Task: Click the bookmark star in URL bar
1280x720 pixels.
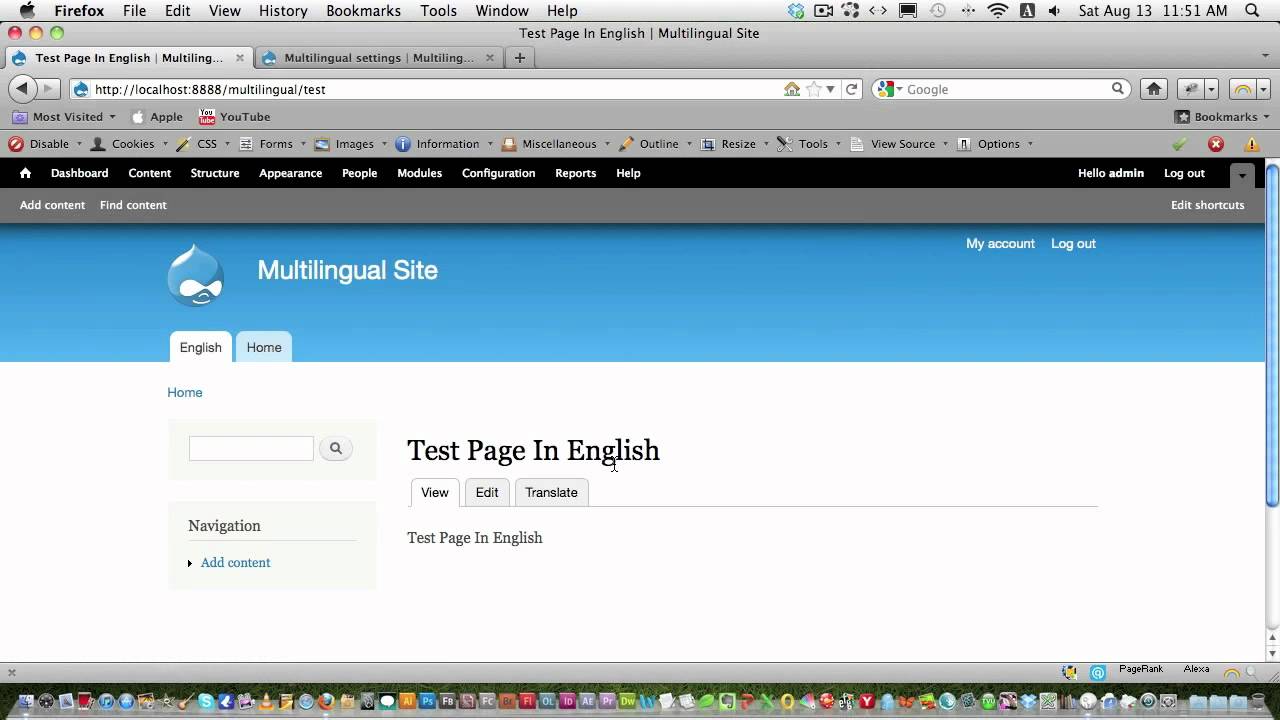Action: coord(814,89)
